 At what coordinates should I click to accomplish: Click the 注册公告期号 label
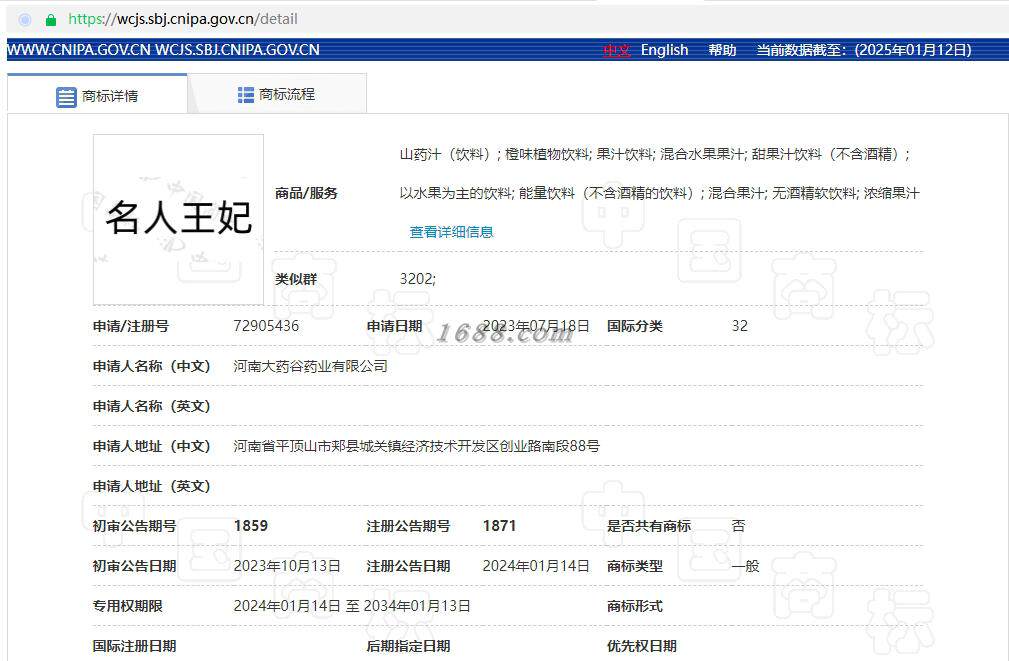click(x=409, y=526)
